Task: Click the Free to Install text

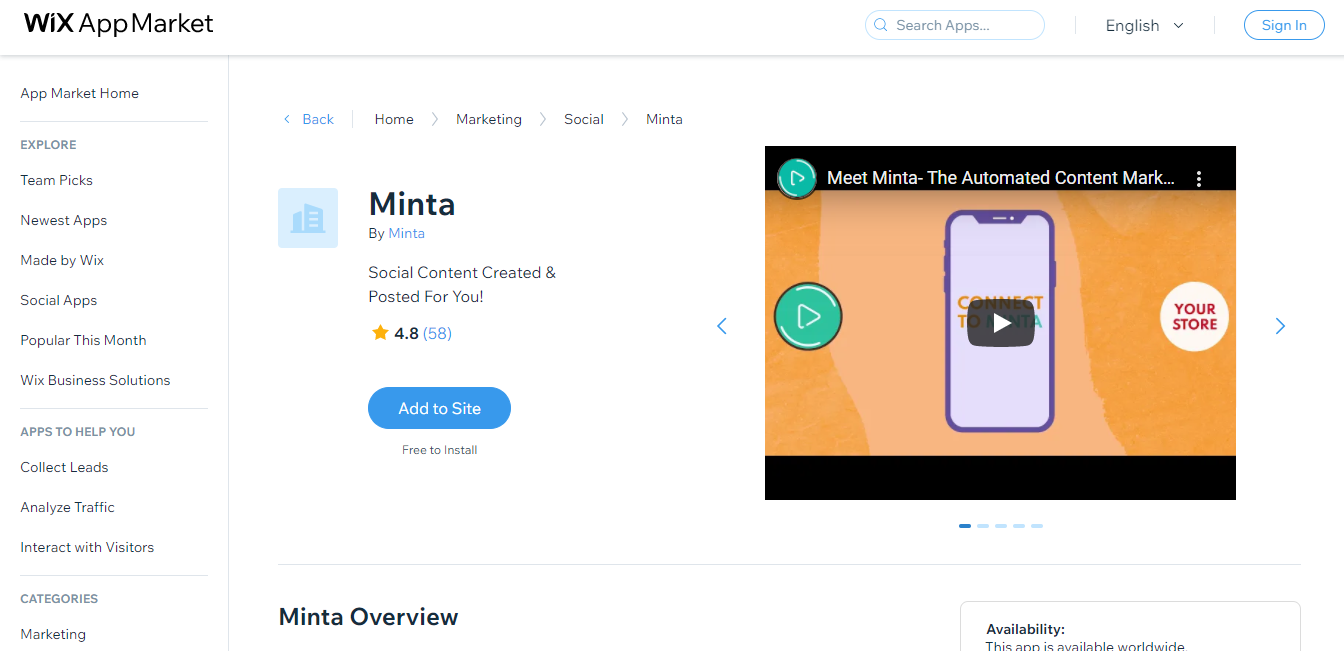Action: pos(439,450)
